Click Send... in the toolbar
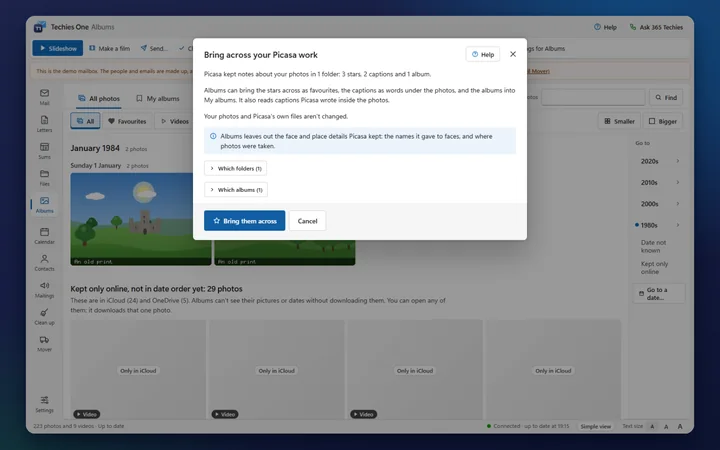720x450 pixels. pos(154,48)
